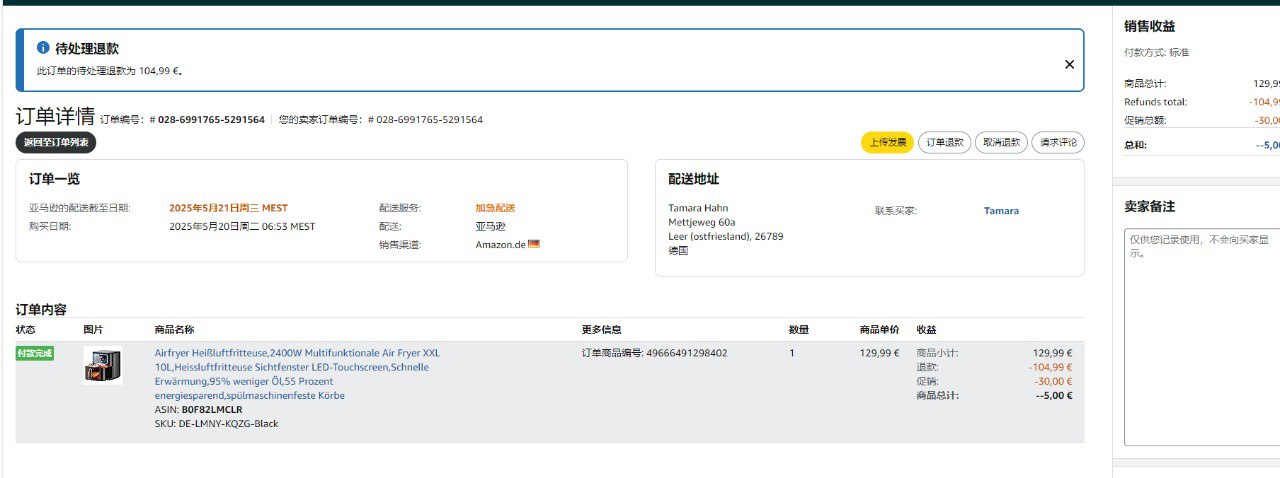The height and width of the screenshot is (478, 1280).
Task: Click into the 卖家备注 notes text area
Action: [x=1200, y=335]
